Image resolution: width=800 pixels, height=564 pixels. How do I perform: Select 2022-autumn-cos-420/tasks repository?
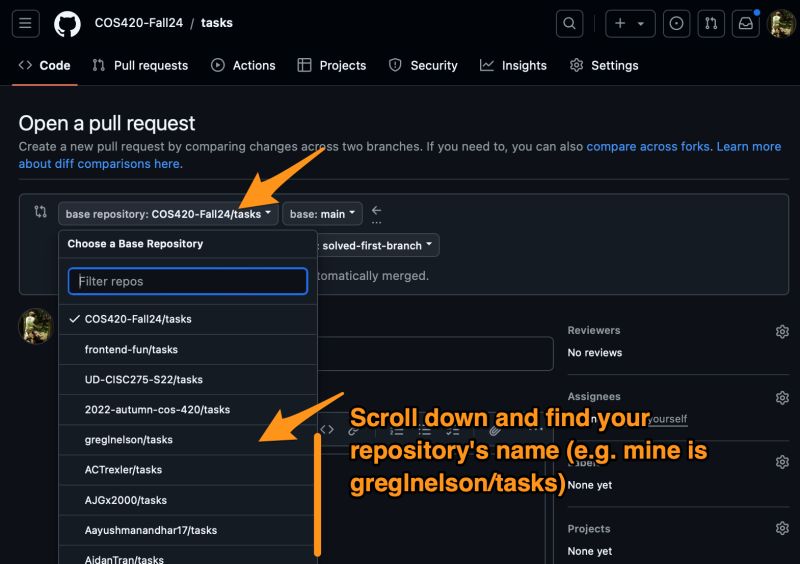click(188, 410)
